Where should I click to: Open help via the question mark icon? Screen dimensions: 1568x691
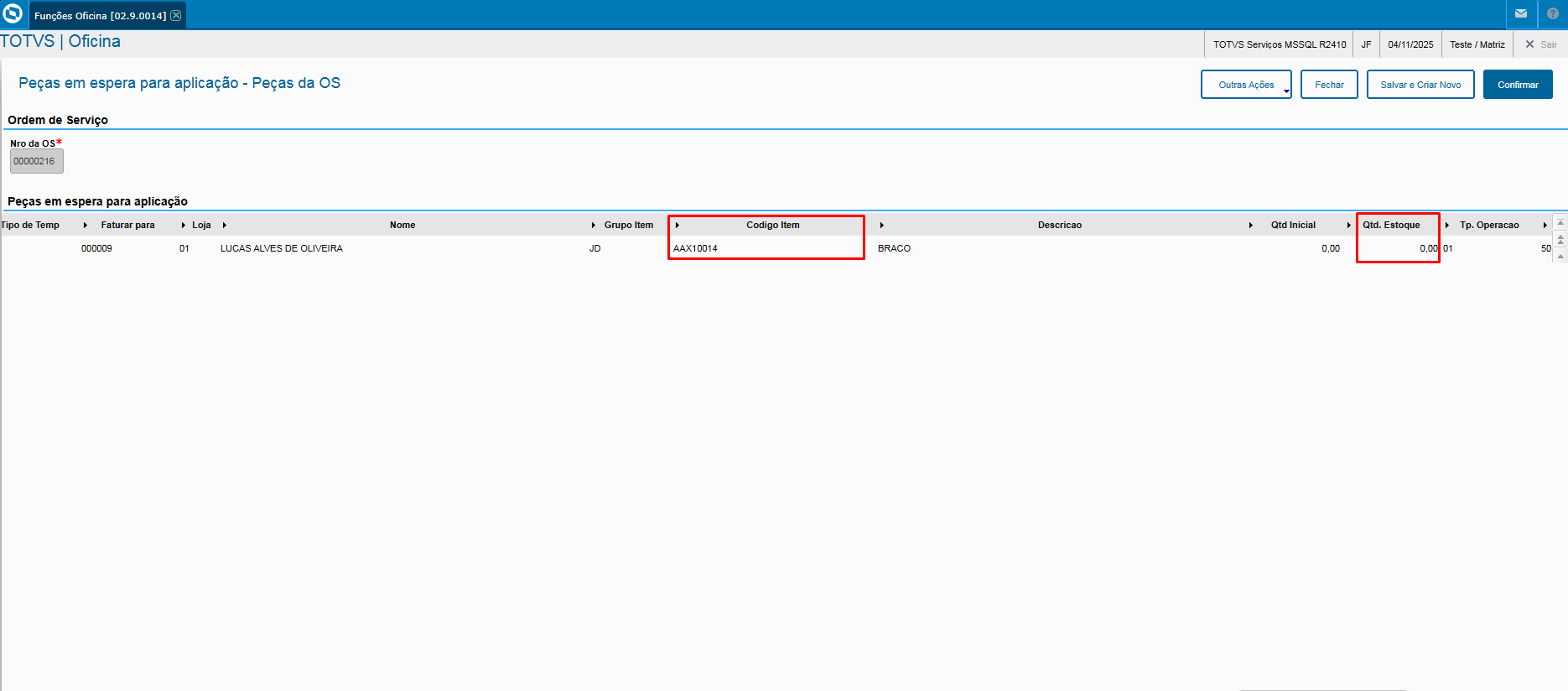[1553, 13]
